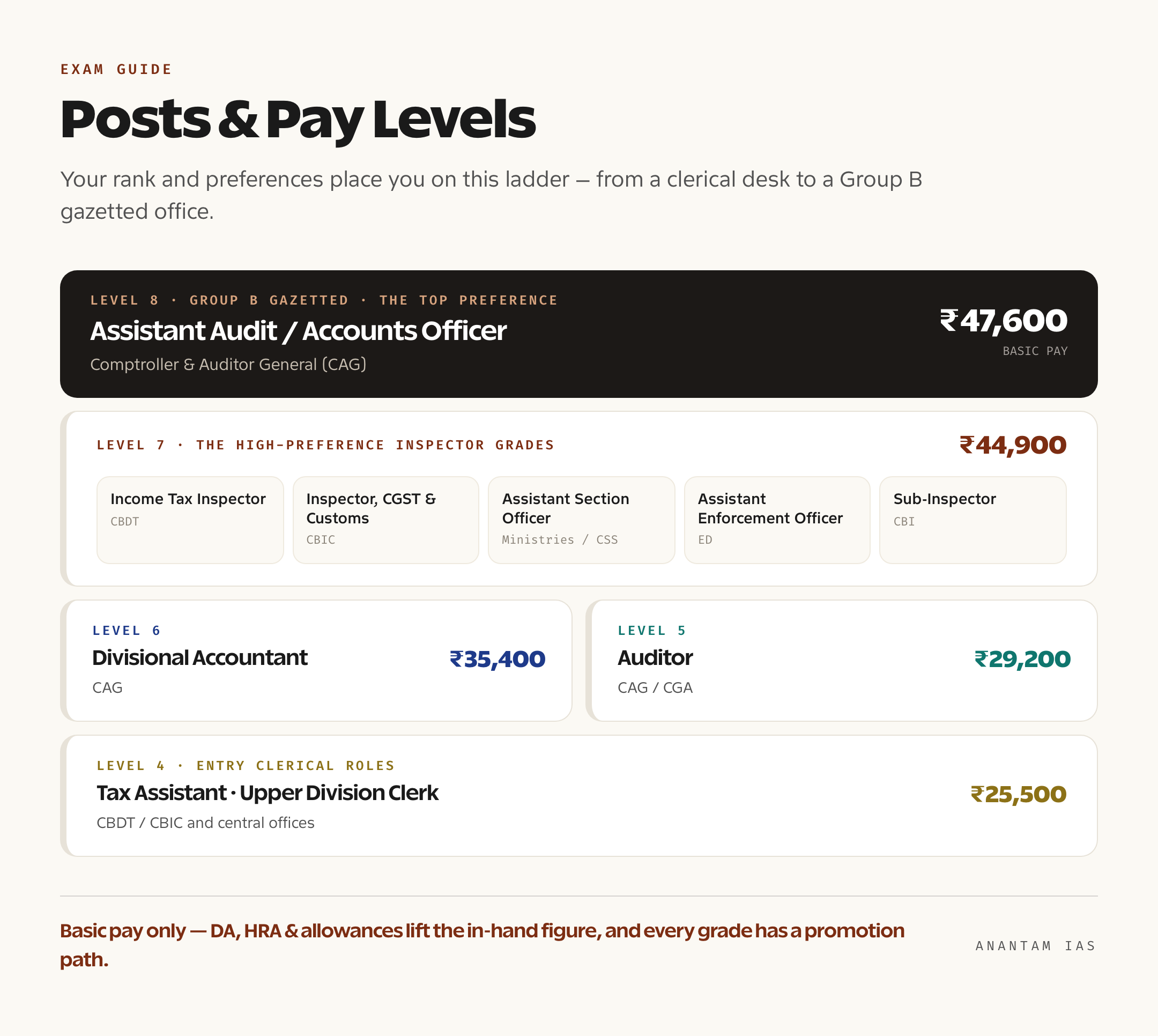Click the ₹35,400 pay amount
Screen dimensions: 1158x1036
[x=498, y=659]
